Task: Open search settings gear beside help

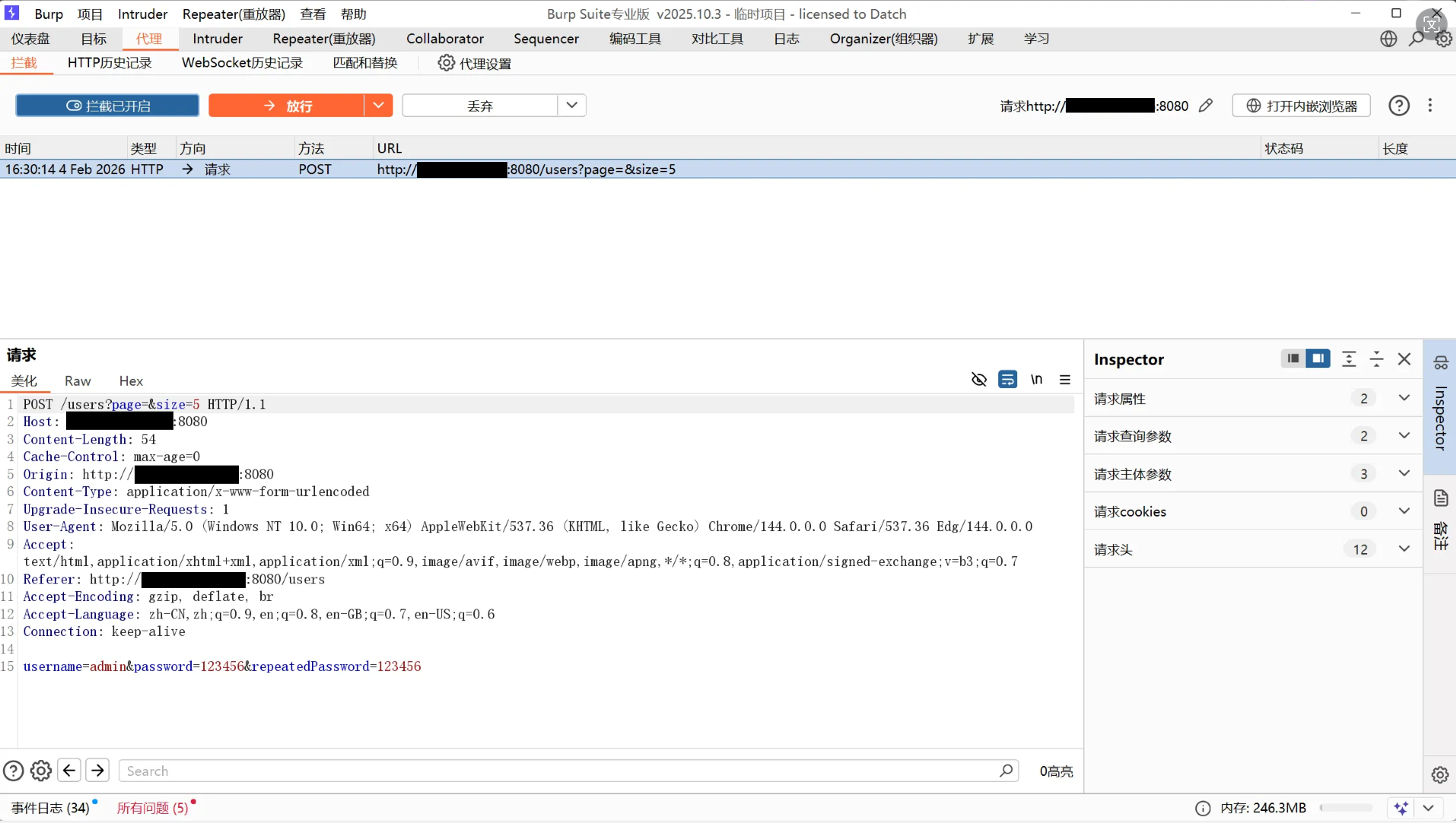Action: tap(41, 771)
